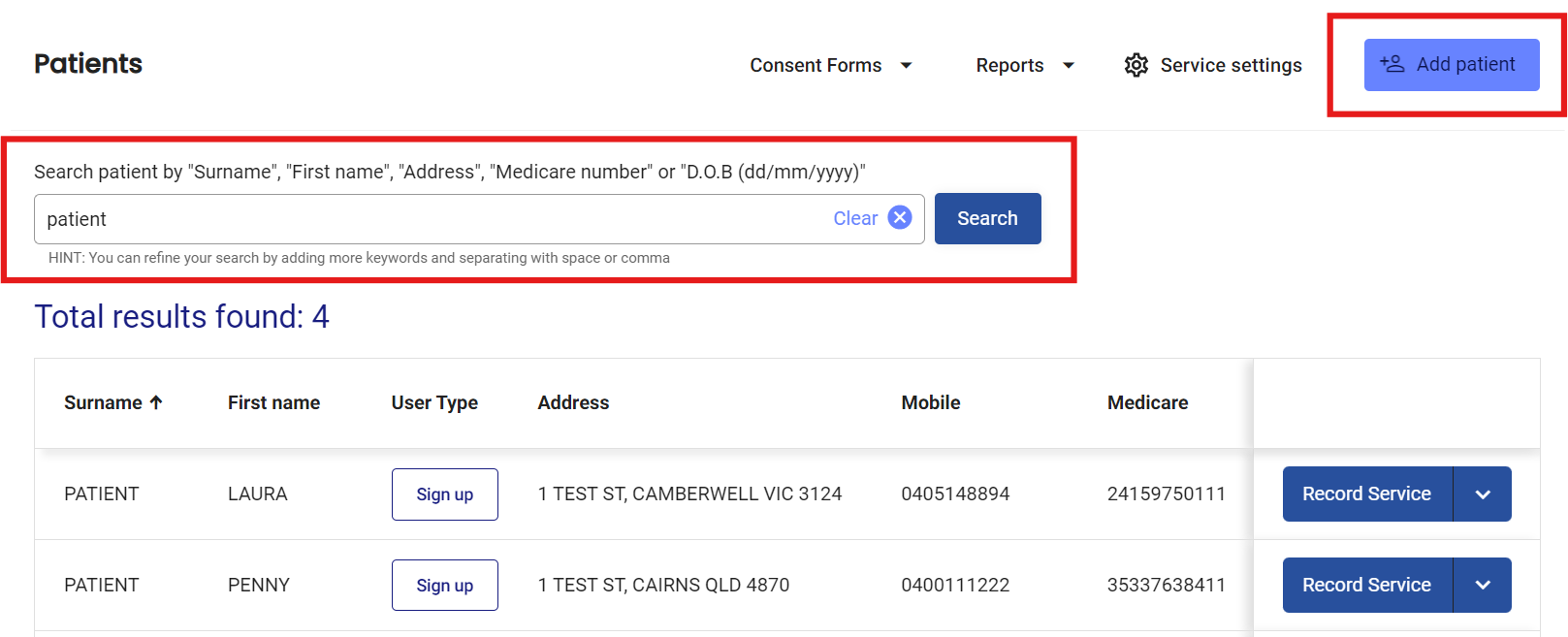Click the Medicare column header
This screenshot has height=637, width=1568.
pyautogui.click(x=1147, y=402)
